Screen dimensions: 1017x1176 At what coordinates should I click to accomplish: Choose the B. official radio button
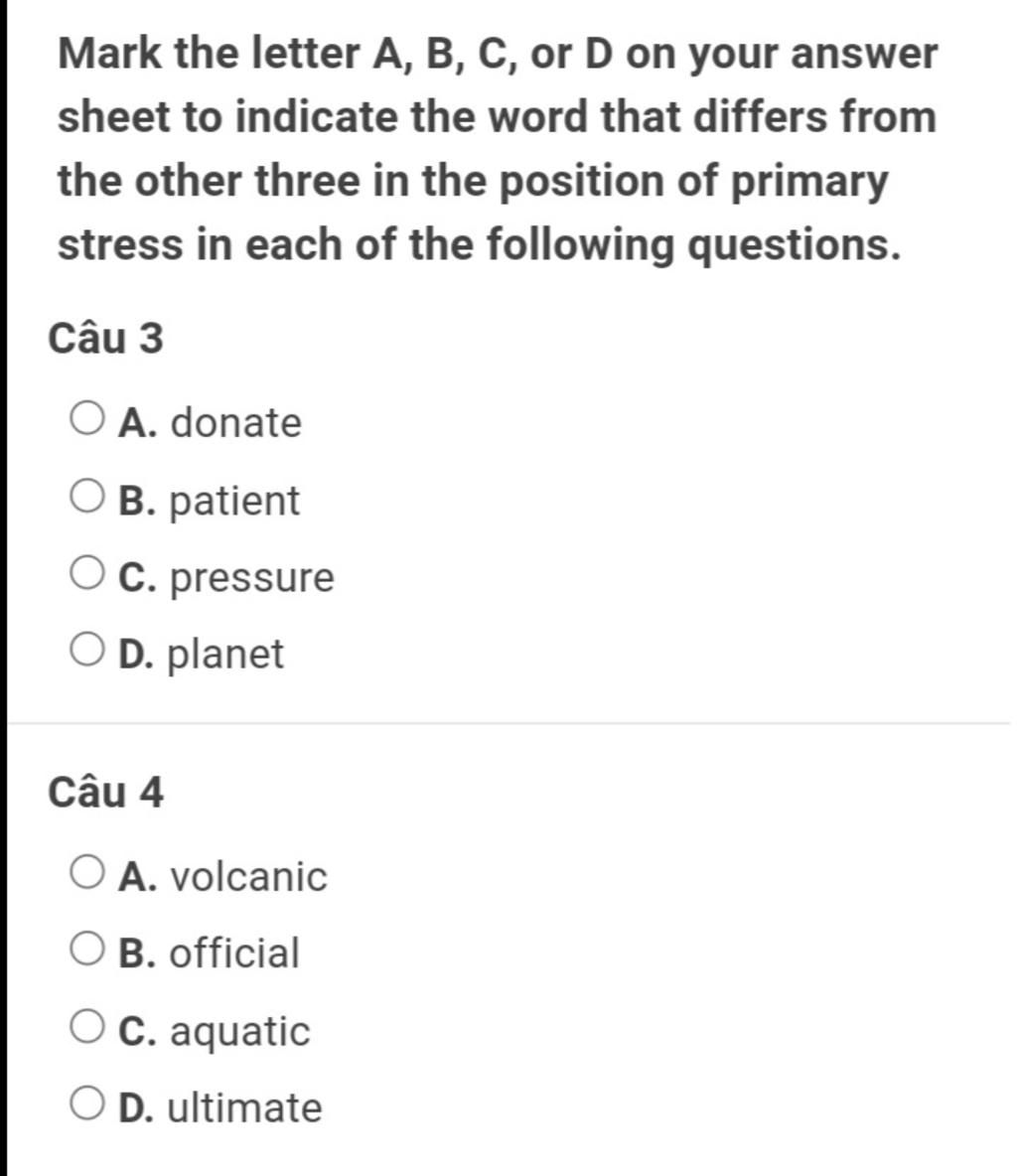pos(86,949)
